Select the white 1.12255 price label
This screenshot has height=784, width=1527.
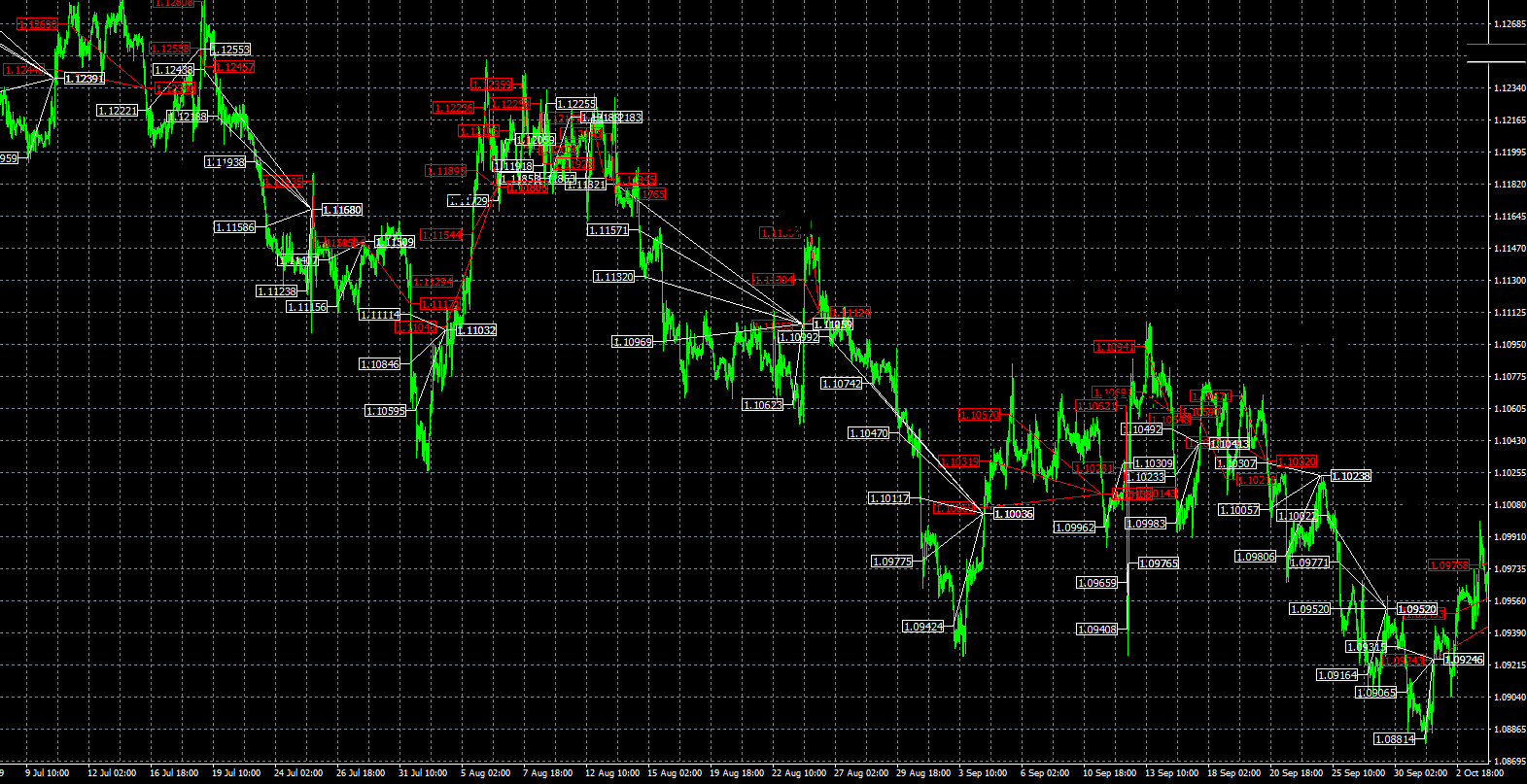[x=576, y=104]
